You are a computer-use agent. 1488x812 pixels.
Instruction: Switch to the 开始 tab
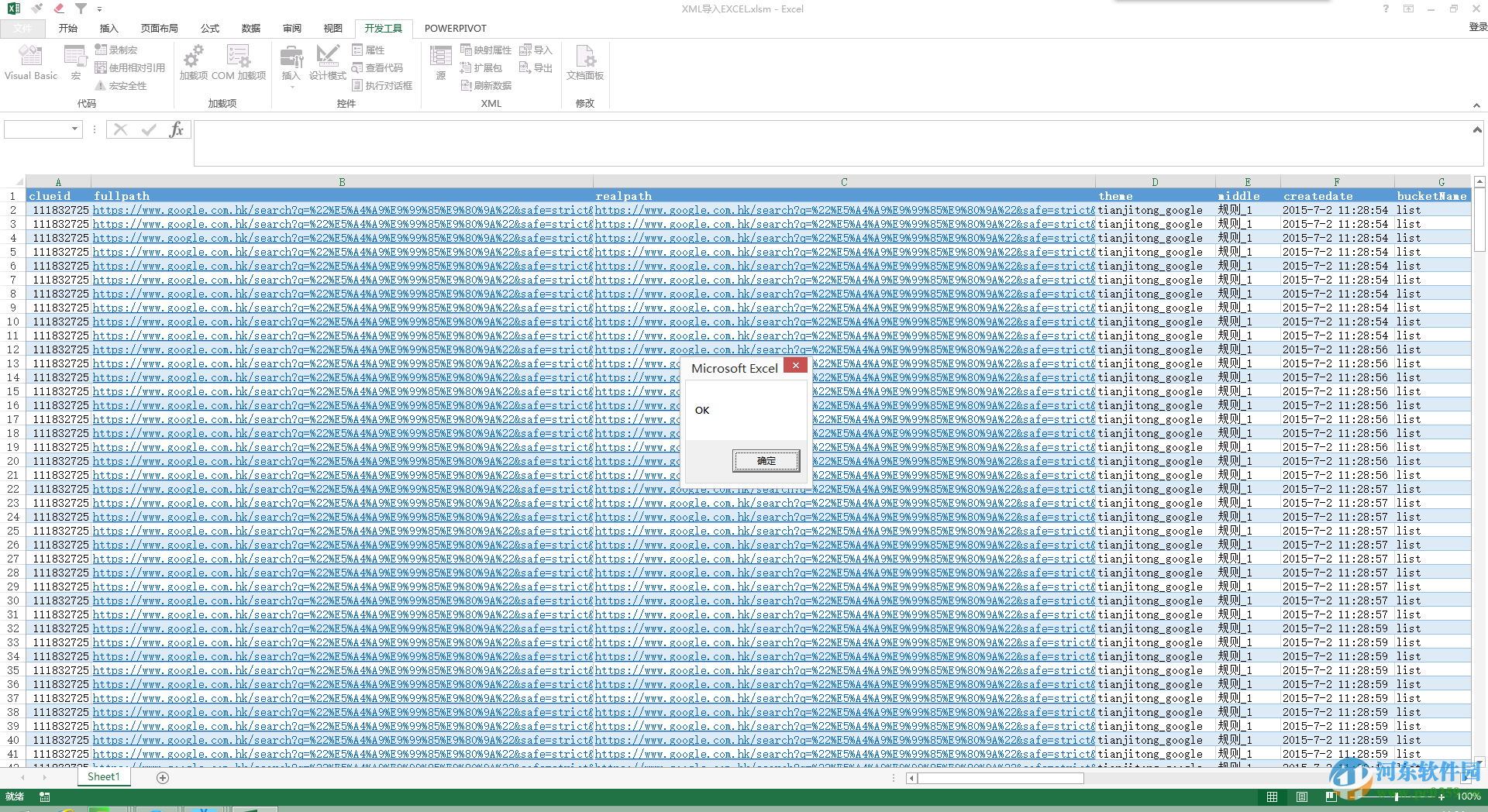point(68,29)
